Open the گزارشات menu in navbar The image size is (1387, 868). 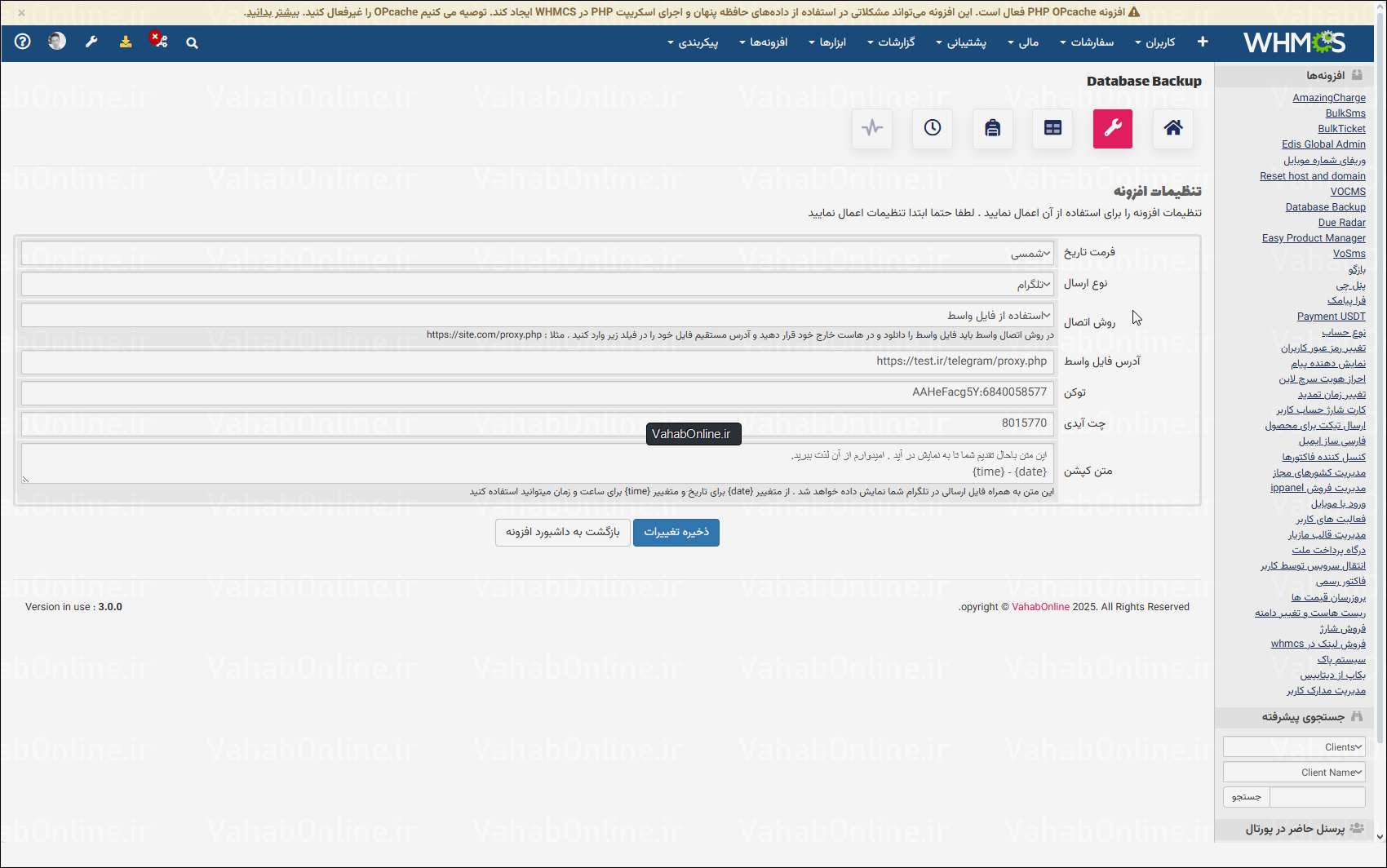(891, 42)
